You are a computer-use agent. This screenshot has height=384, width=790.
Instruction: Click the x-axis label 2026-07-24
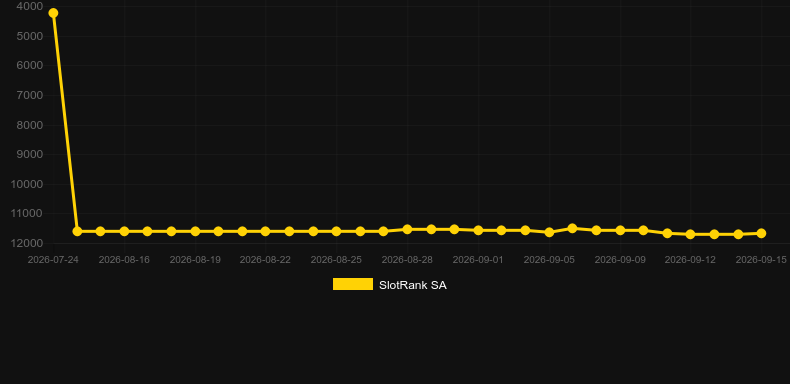coord(53,260)
